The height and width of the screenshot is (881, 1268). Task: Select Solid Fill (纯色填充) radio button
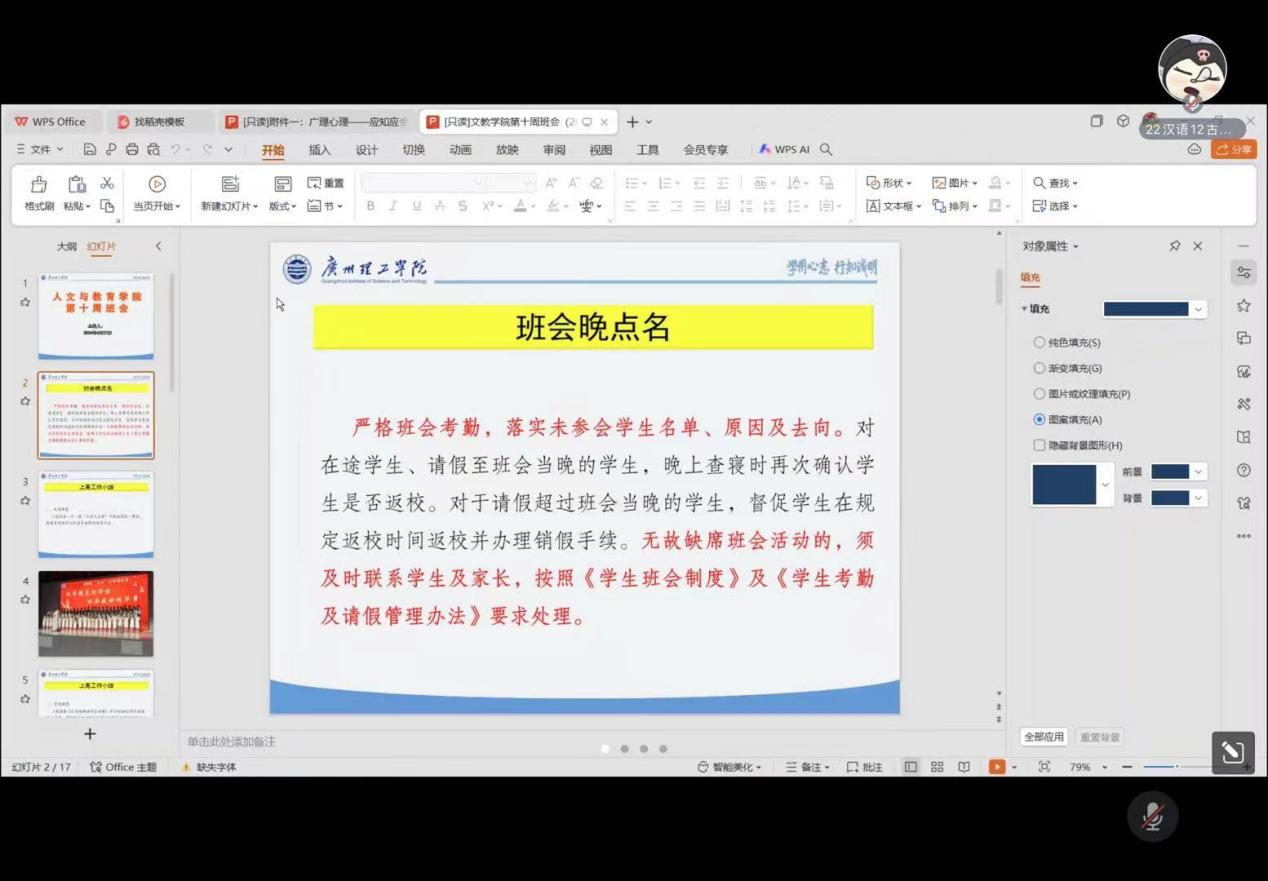coord(1040,343)
